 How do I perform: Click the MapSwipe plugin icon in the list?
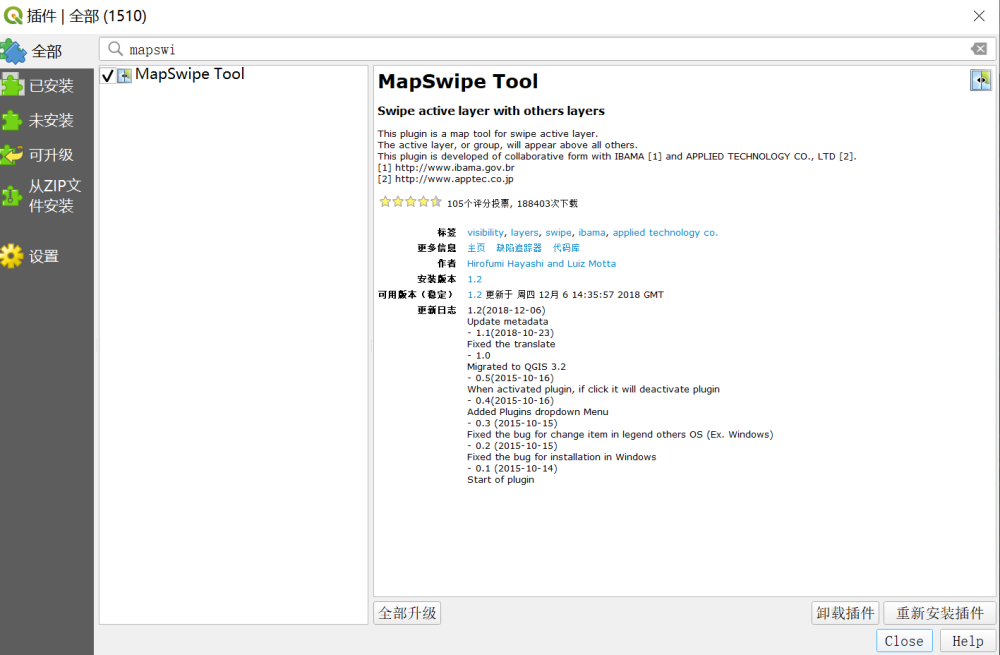point(124,76)
